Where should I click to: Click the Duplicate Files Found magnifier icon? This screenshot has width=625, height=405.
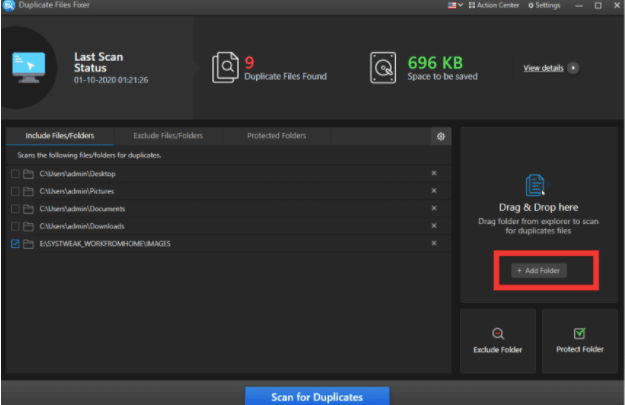[x=225, y=67]
